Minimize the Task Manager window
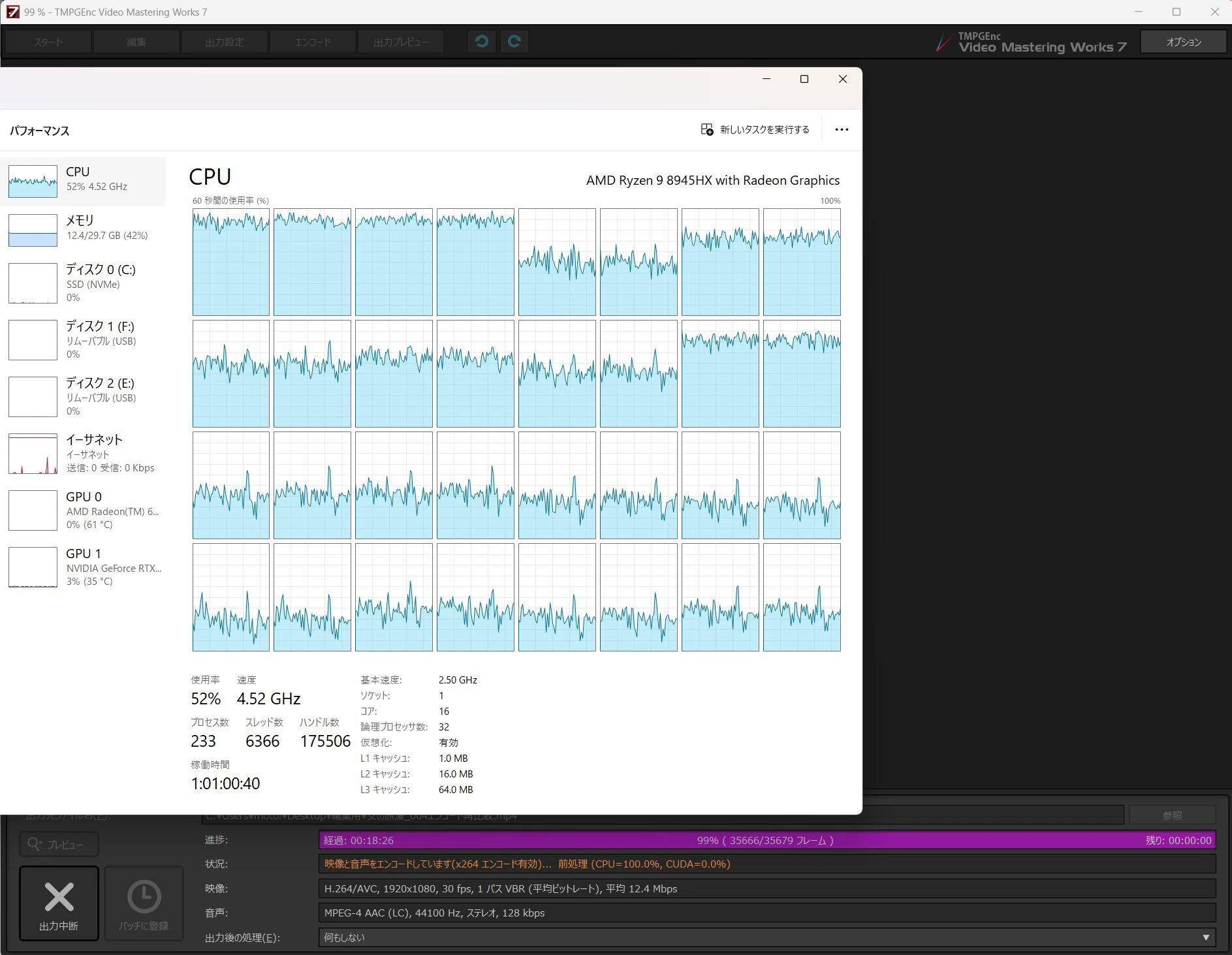Viewport: 1232px width, 955px height. [766, 79]
